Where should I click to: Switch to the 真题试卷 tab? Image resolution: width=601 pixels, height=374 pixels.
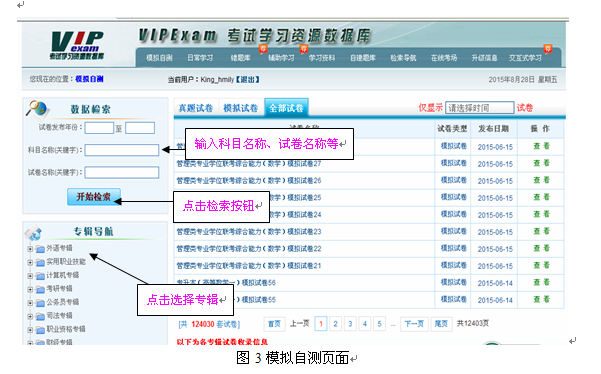click(x=196, y=108)
